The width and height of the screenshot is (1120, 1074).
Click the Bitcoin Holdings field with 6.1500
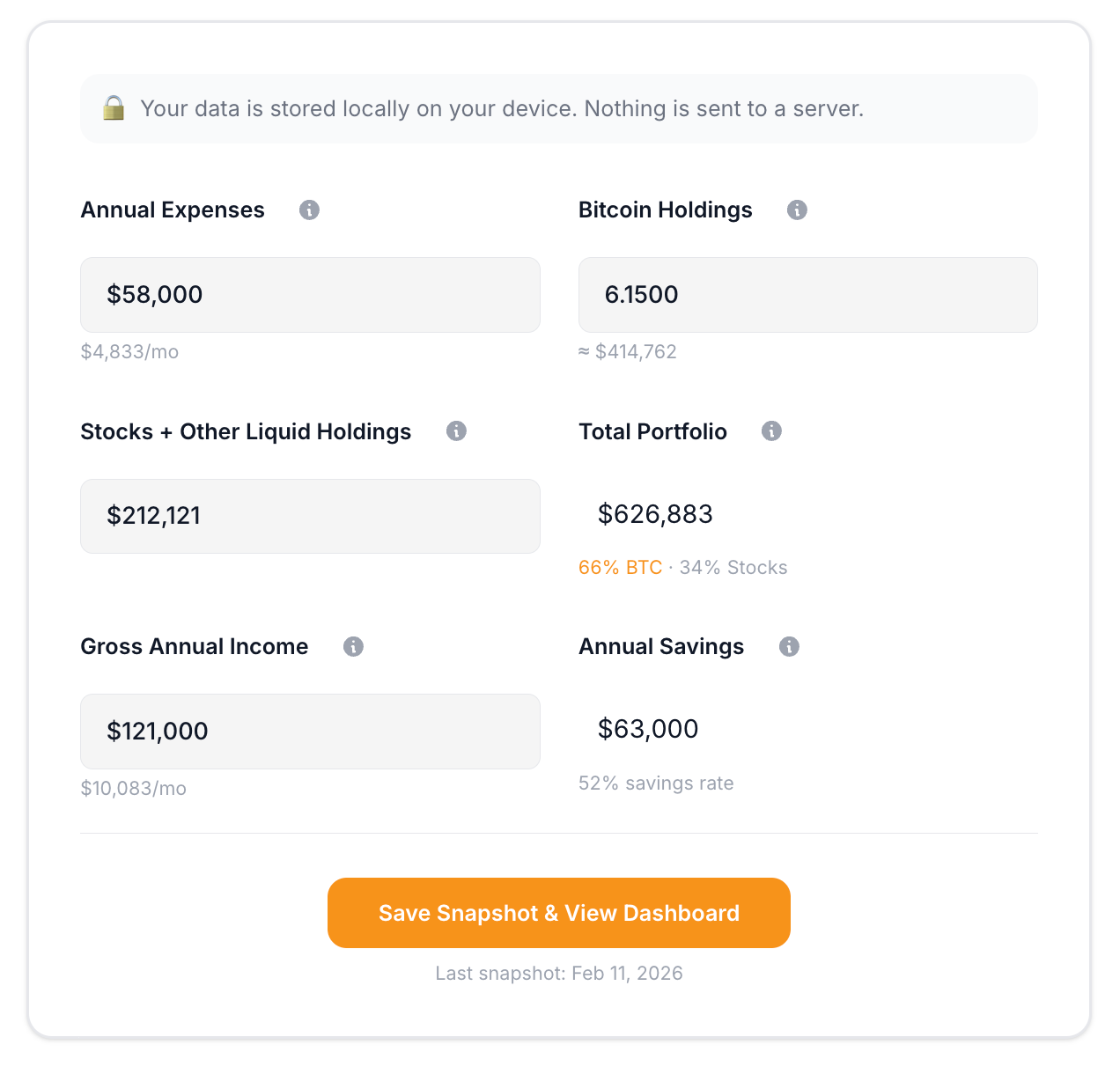click(807, 295)
